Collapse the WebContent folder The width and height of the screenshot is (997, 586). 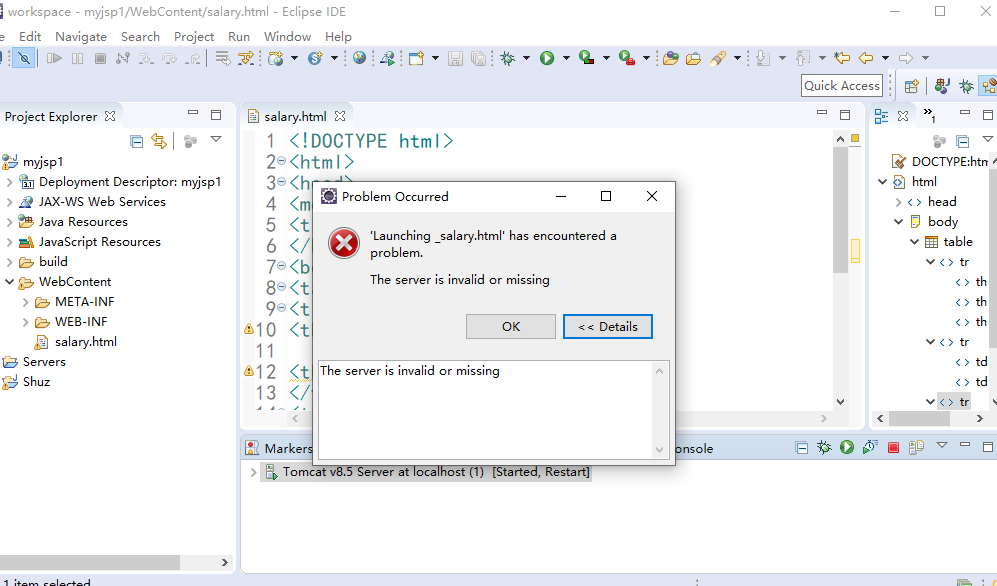tap(9, 282)
